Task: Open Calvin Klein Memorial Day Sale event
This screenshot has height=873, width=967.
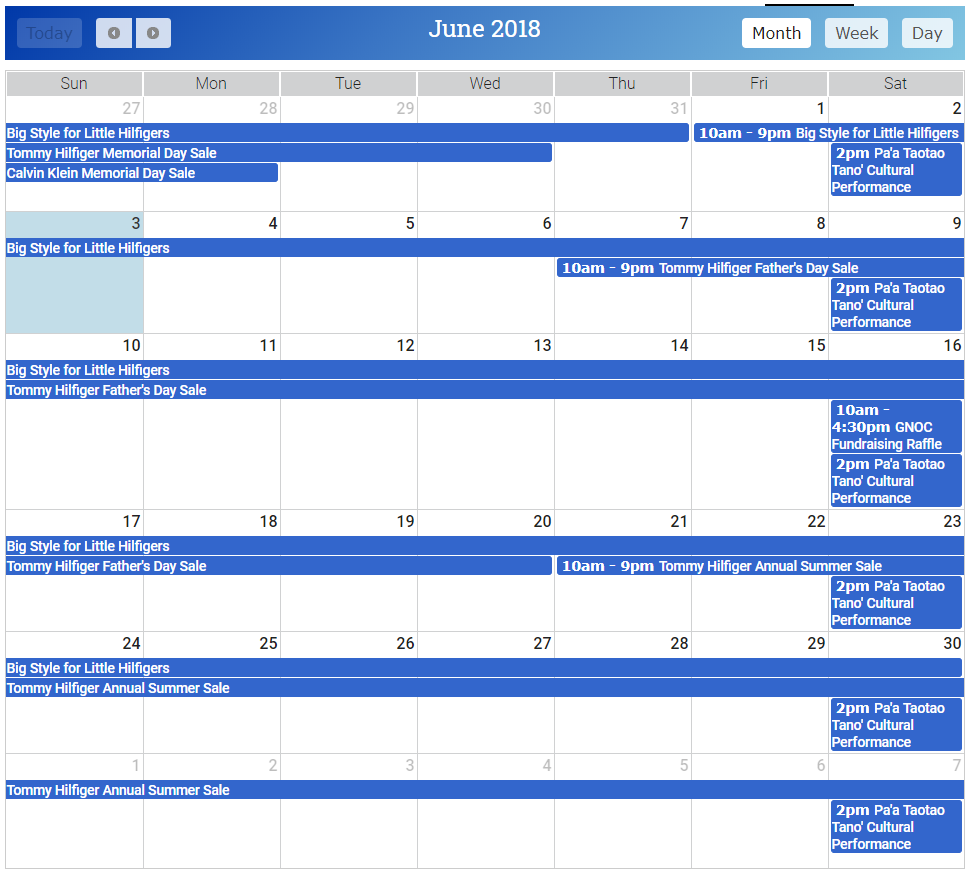Action: [x=142, y=173]
